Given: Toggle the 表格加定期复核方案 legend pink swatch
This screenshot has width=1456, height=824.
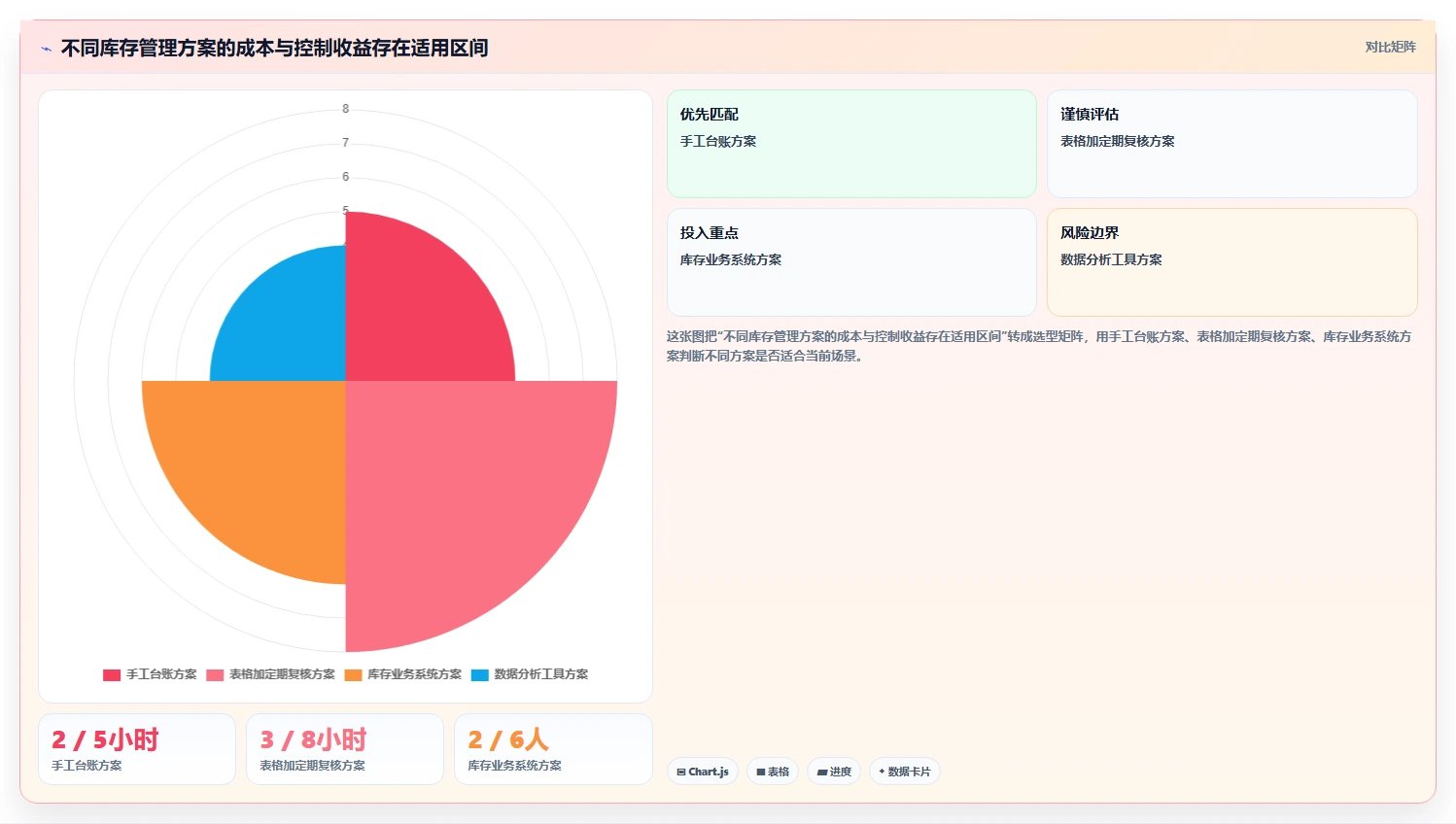Looking at the screenshot, I should [x=215, y=674].
